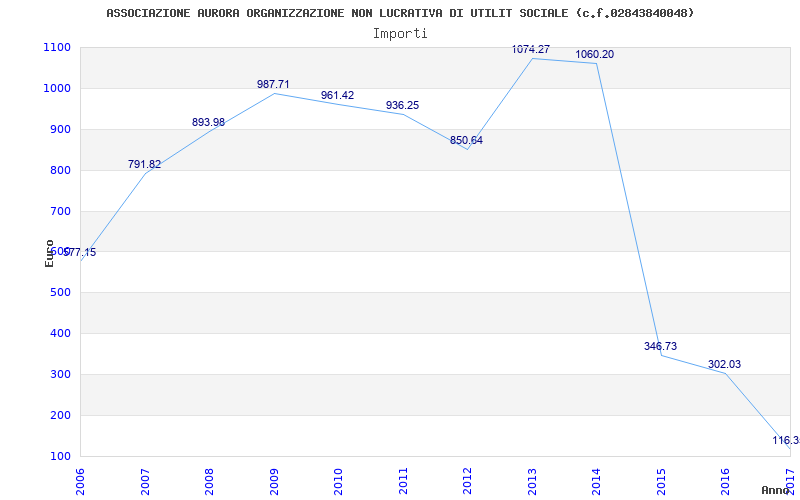Select the 893.98 data label
The width and height of the screenshot is (800, 500).
pos(208,122)
